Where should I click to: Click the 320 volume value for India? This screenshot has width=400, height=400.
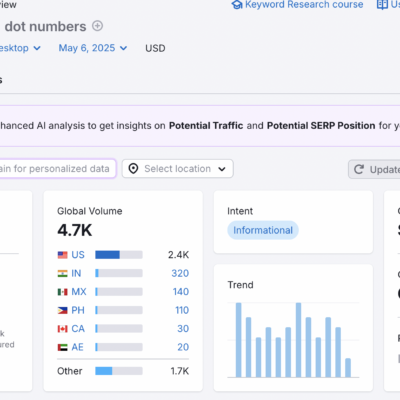180,273
